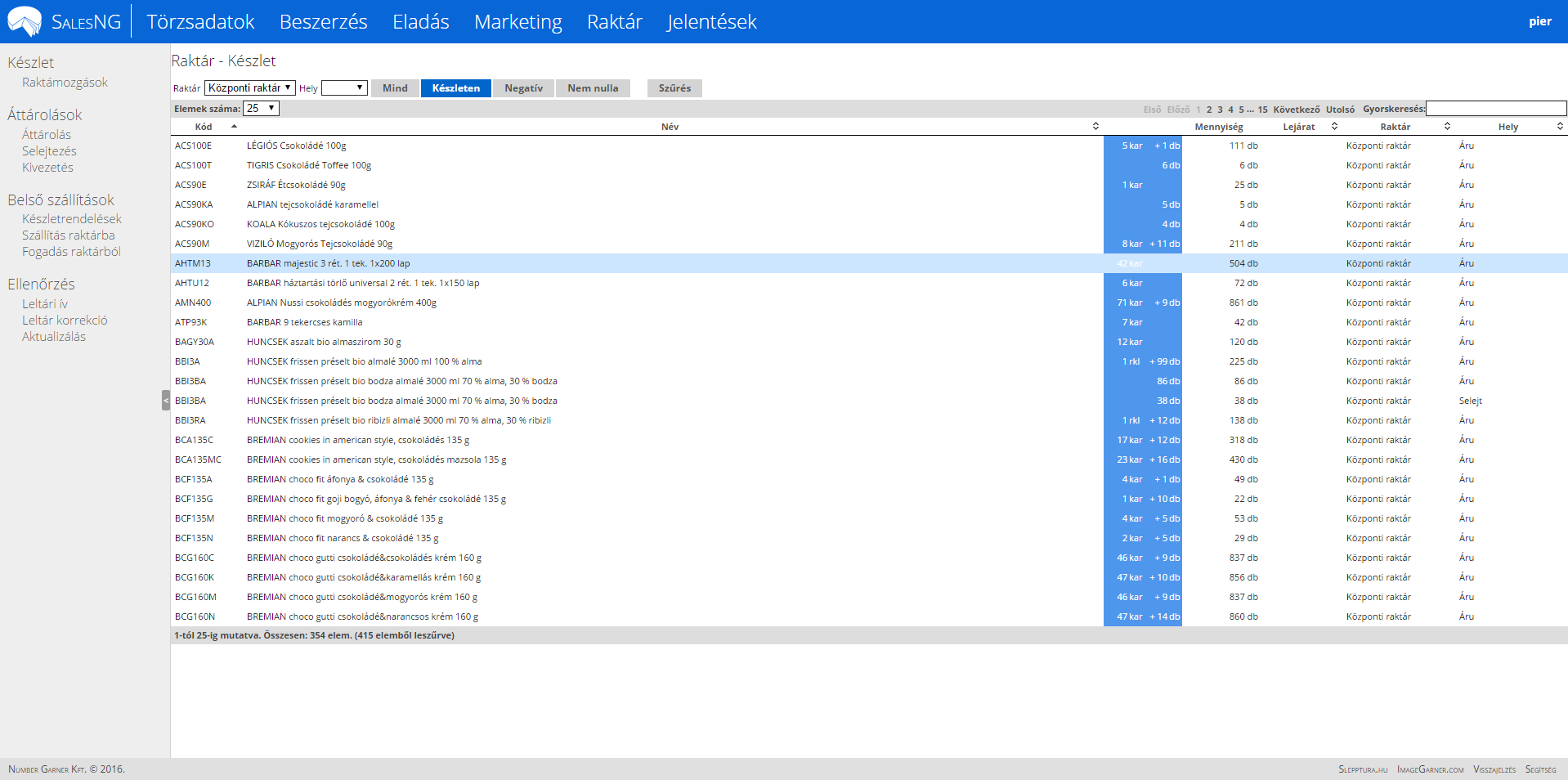The width and height of the screenshot is (1568, 780).
Task: Open Áttárolás in sidebar
Action: click(x=47, y=135)
